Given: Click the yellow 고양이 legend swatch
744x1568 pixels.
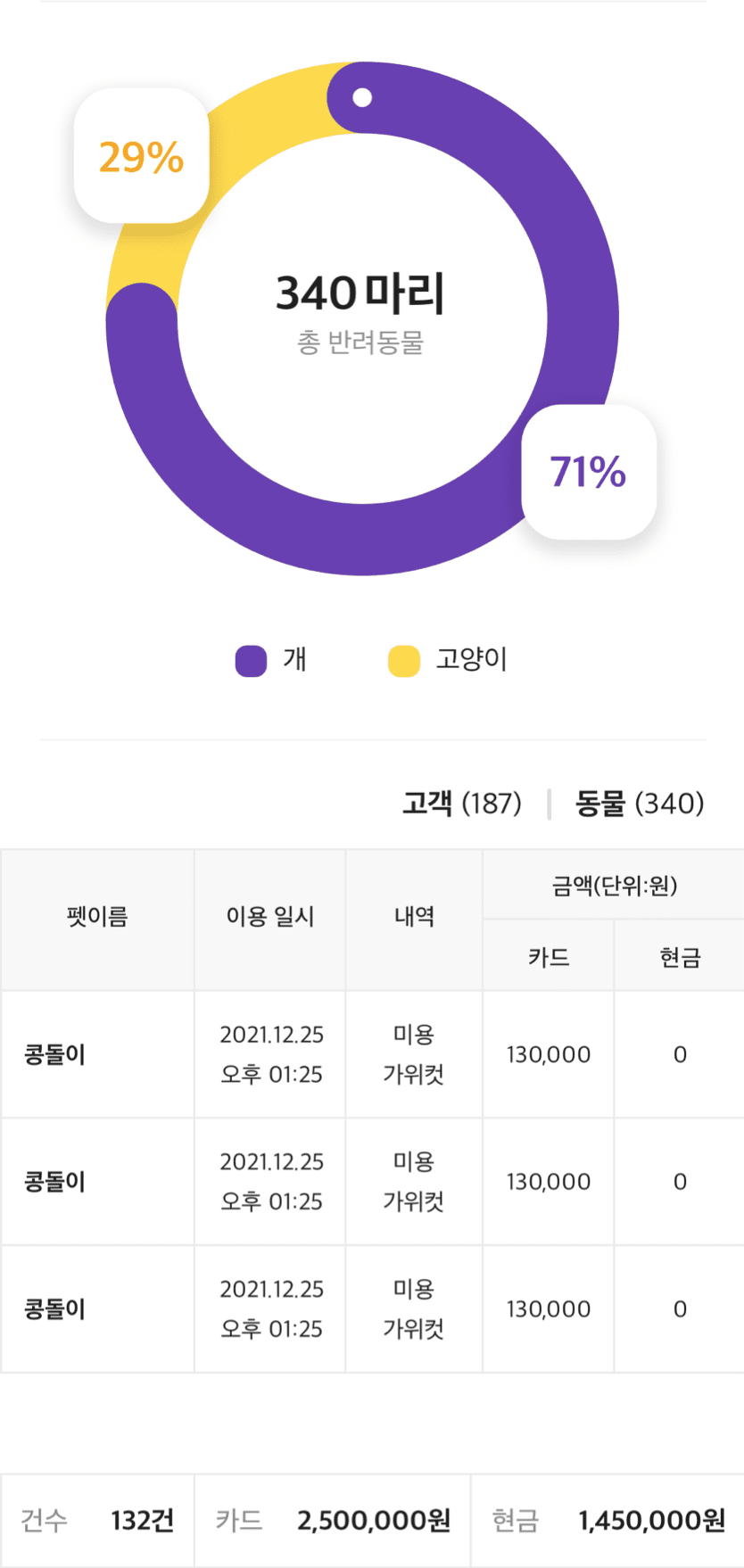Looking at the screenshot, I should 404,661.
